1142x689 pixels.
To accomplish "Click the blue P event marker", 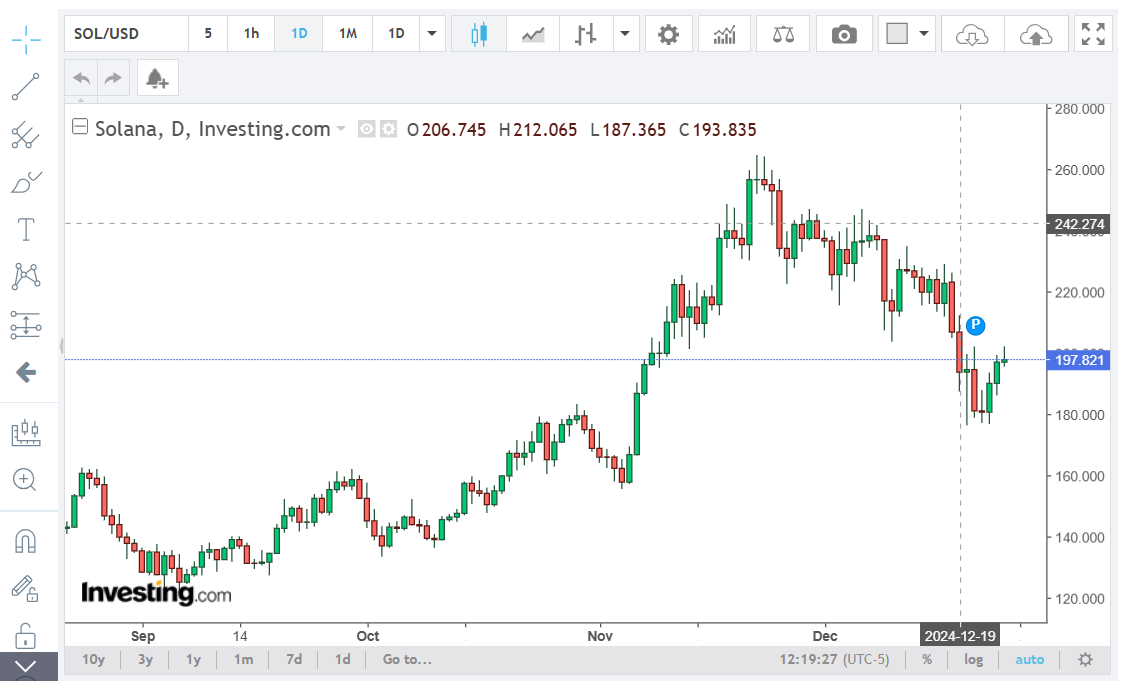I will [975, 326].
